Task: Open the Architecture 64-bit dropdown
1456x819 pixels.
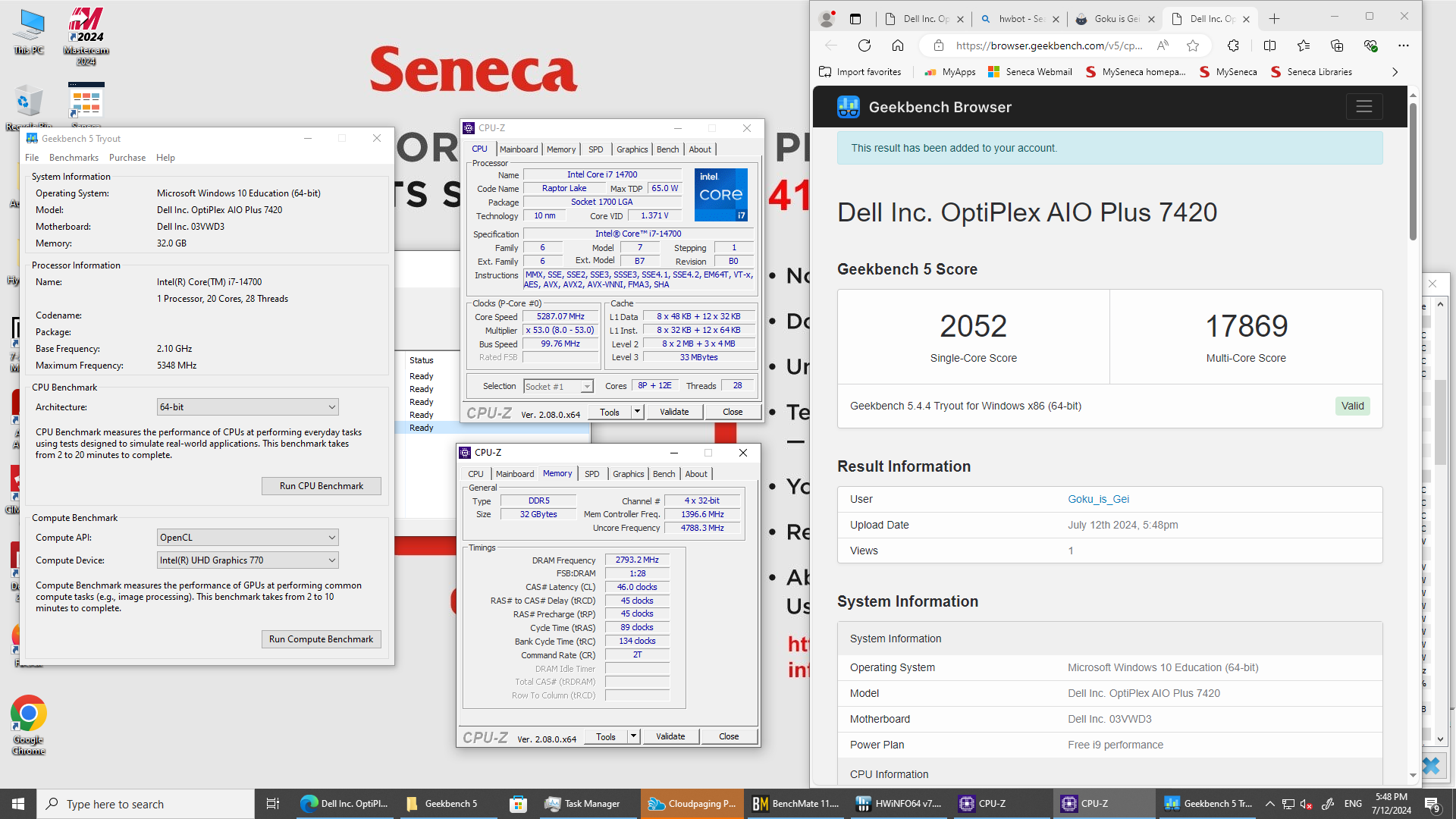Action: tap(247, 407)
